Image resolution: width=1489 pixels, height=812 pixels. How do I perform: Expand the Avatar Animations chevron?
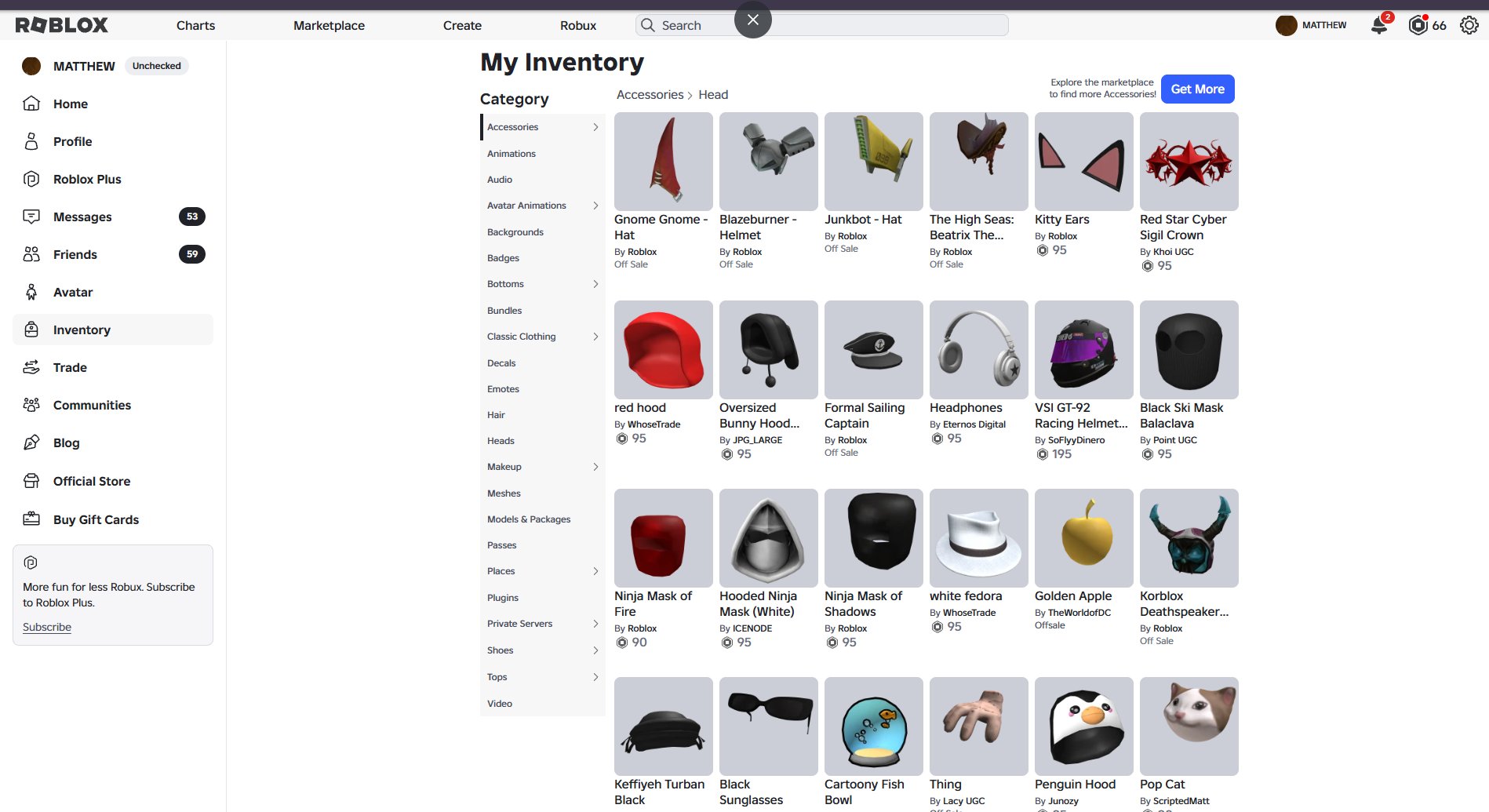click(x=595, y=206)
